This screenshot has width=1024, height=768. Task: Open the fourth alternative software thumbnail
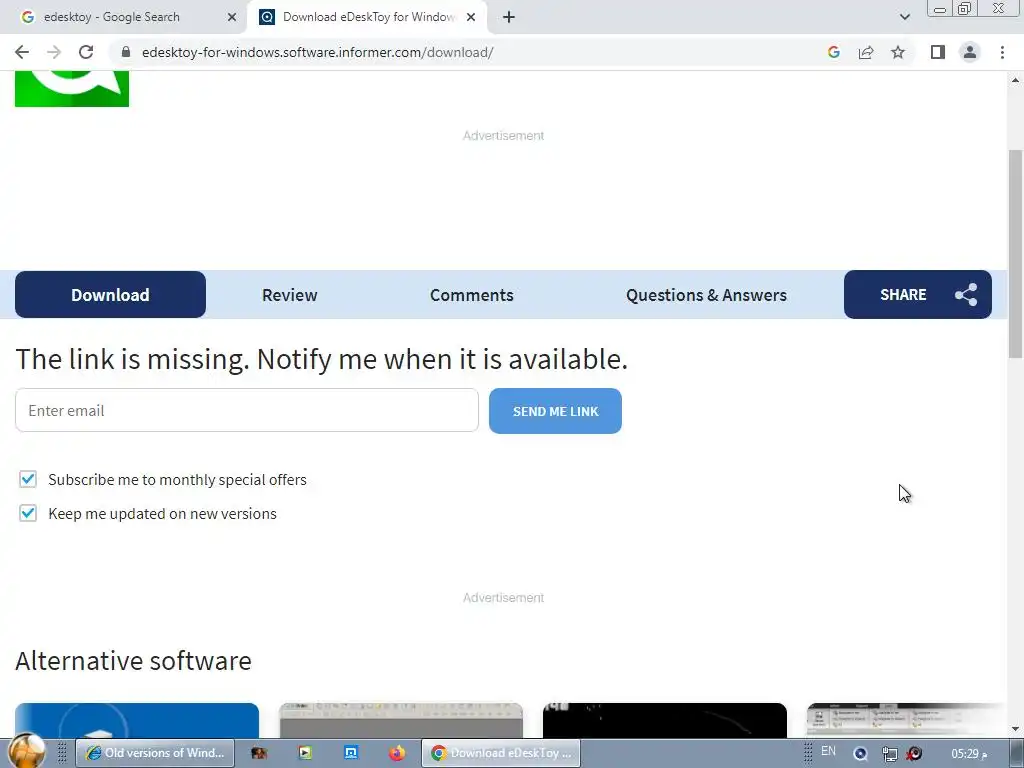coord(906,720)
